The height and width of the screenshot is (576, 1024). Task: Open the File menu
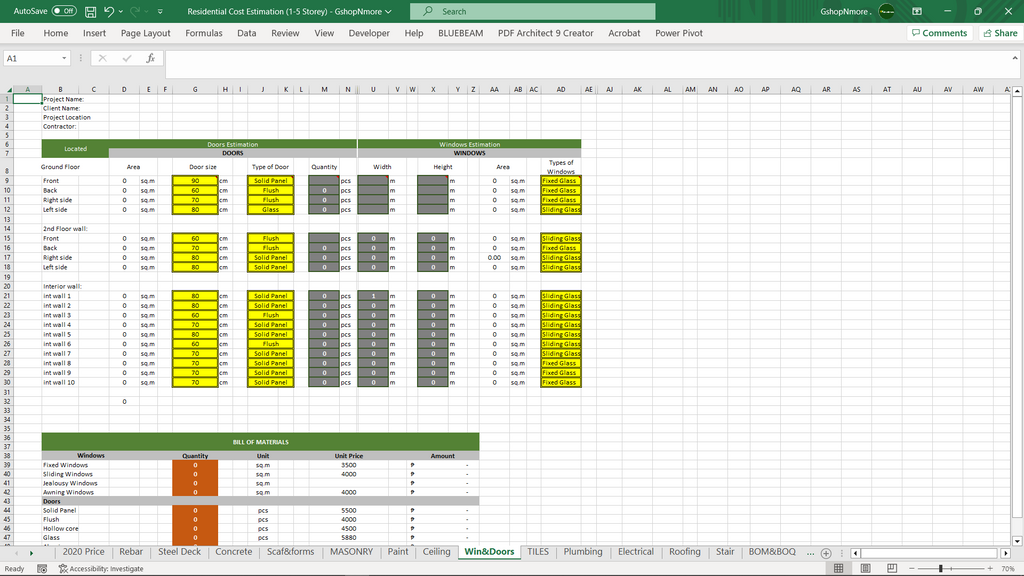tap(18, 33)
